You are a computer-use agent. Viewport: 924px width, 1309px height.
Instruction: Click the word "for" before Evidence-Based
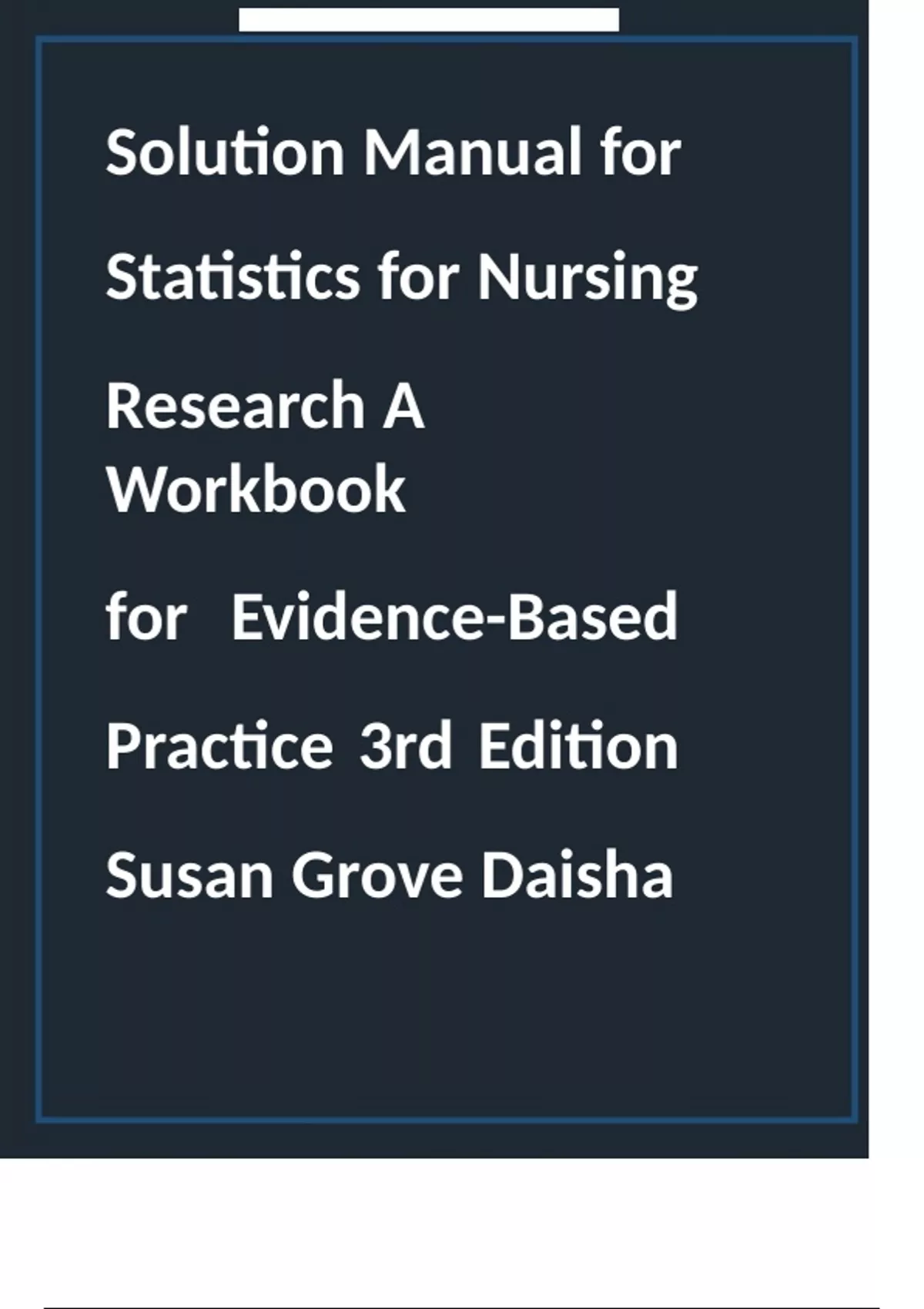click(x=146, y=617)
